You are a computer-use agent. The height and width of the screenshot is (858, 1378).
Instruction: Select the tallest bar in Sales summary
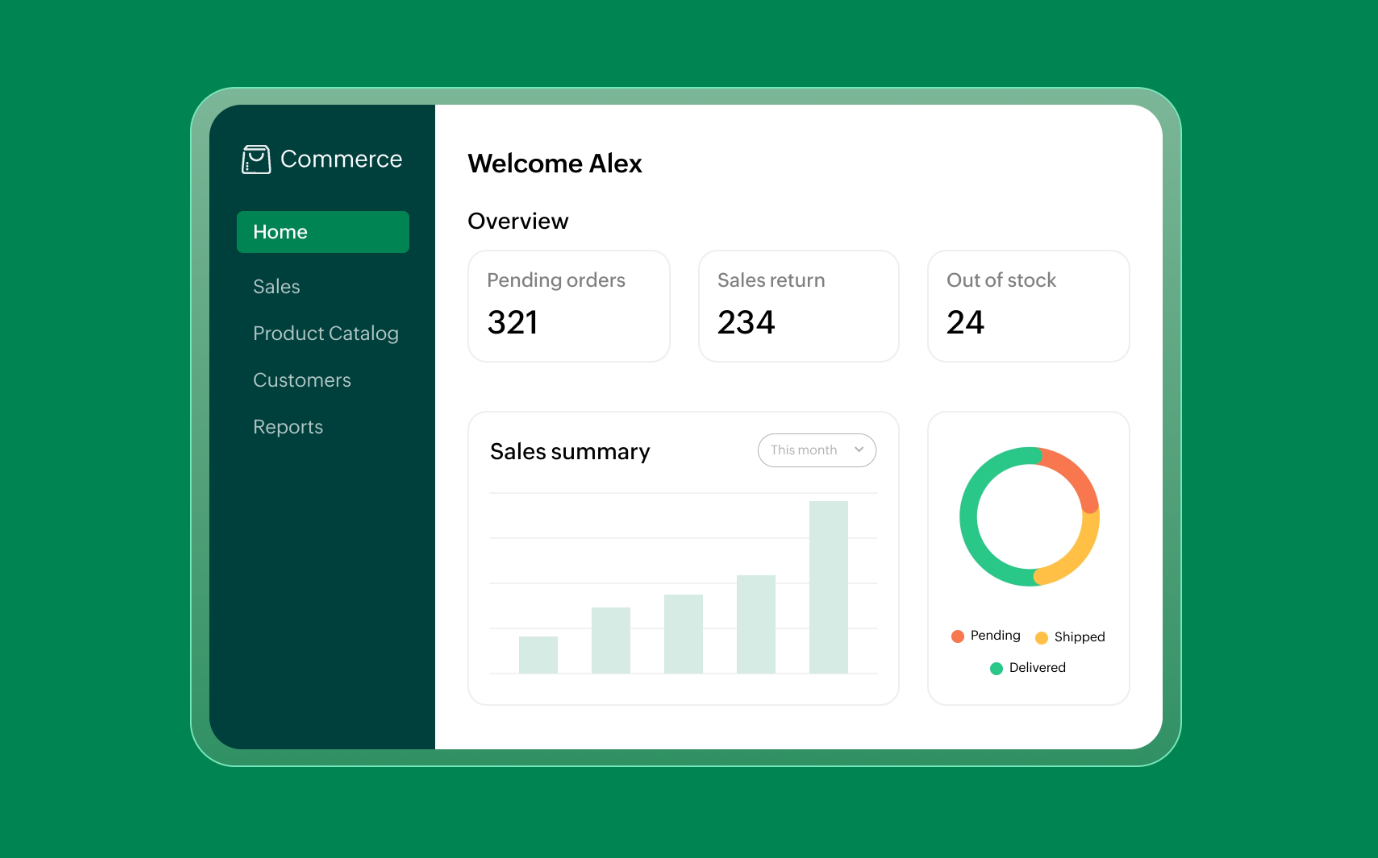(828, 586)
